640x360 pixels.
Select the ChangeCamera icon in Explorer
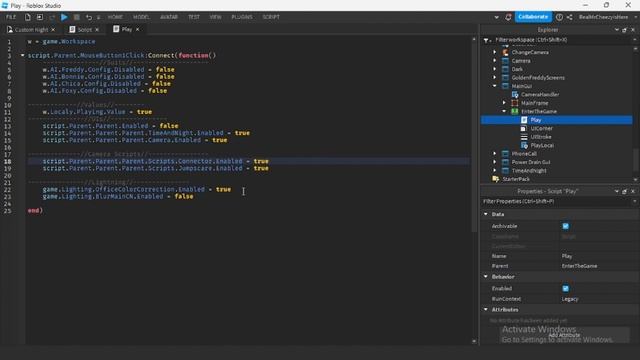(x=505, y=52)
